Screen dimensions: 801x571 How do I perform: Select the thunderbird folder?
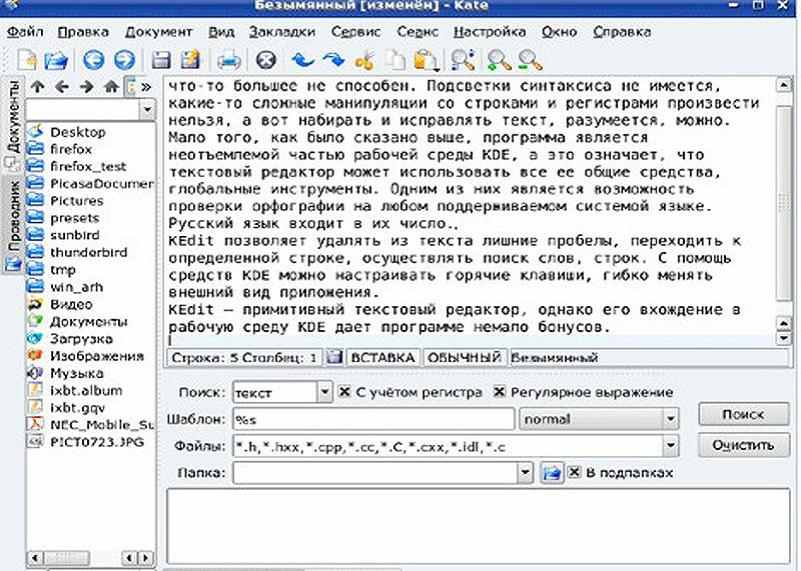click(x=77, y=252)
